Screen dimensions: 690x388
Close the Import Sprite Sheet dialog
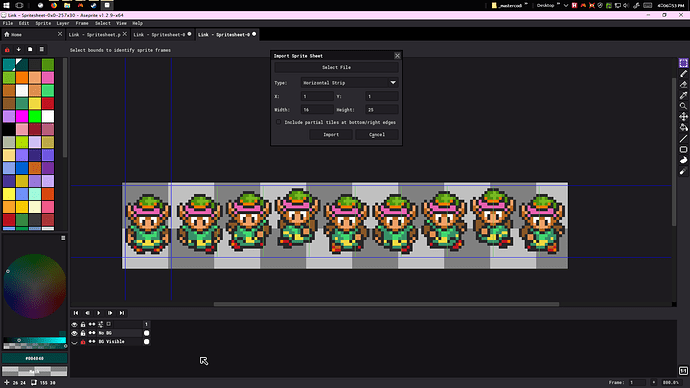(x=397, y=56)
